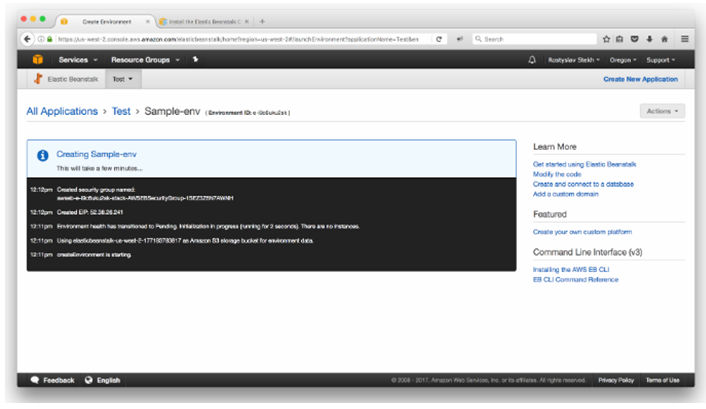The image size is (706, 409).
Task: Bookmark this page with the star icon
Action: [606, 39]
